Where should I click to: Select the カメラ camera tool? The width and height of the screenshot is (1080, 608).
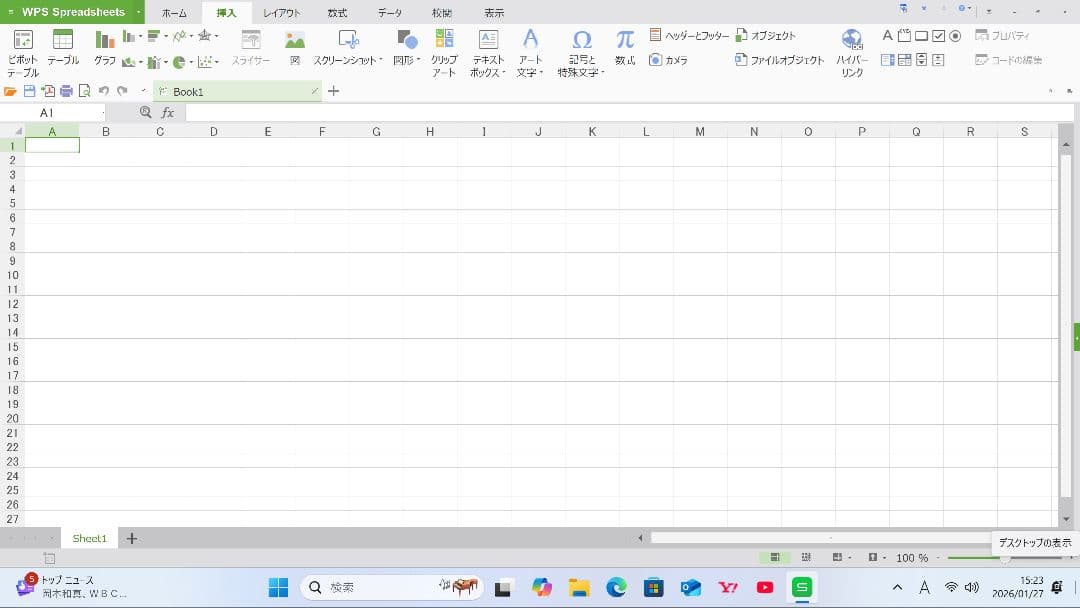668,60
